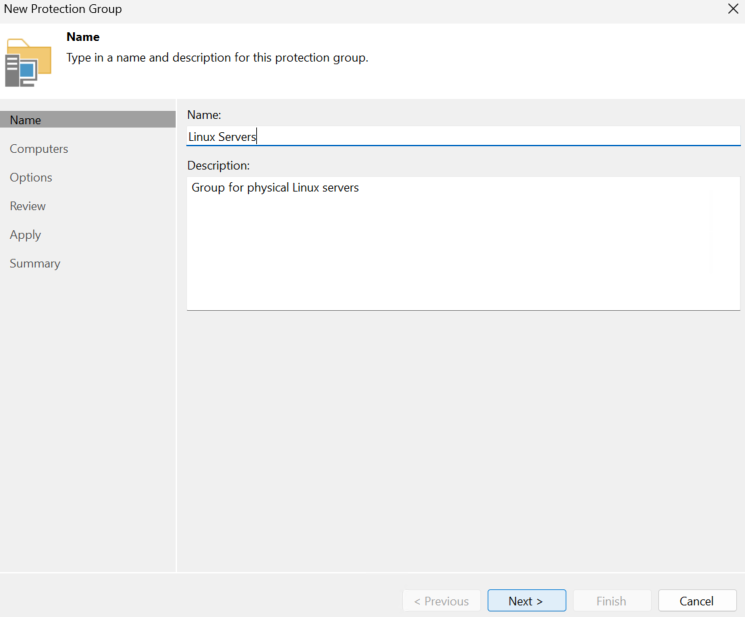The width and height of the screenshot is (745, 617).
Task: Jump to the Review wizard step
Action: [28, 206]
